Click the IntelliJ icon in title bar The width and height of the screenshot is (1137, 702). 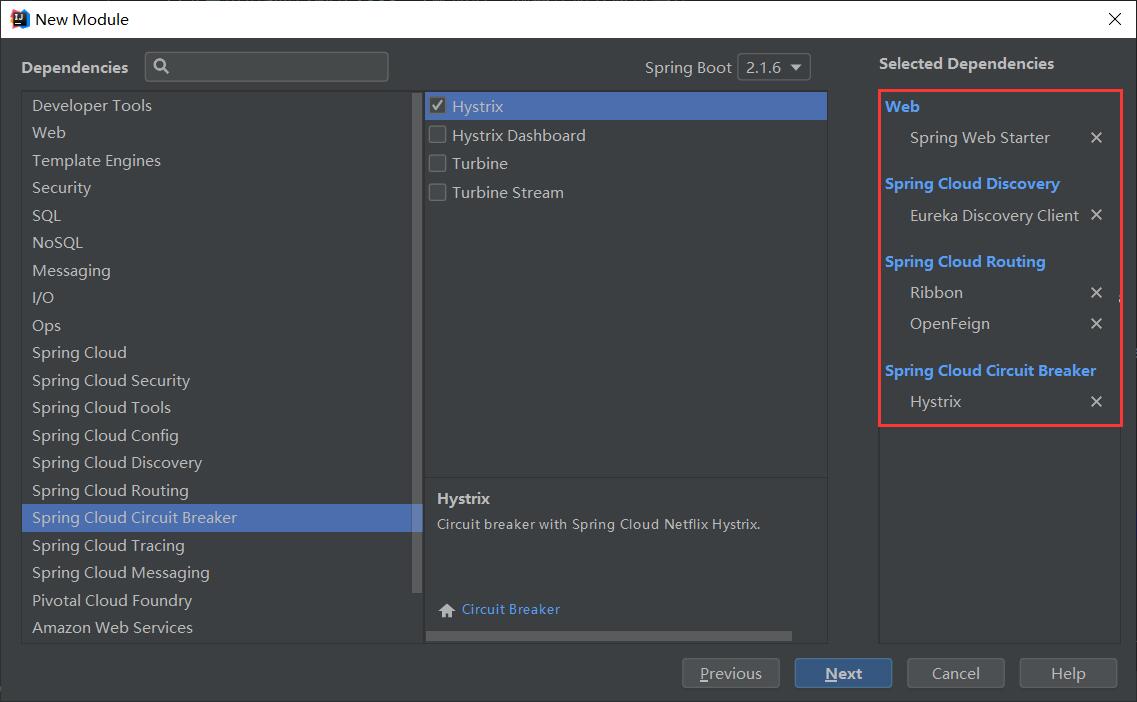click(x=20, y=19)
